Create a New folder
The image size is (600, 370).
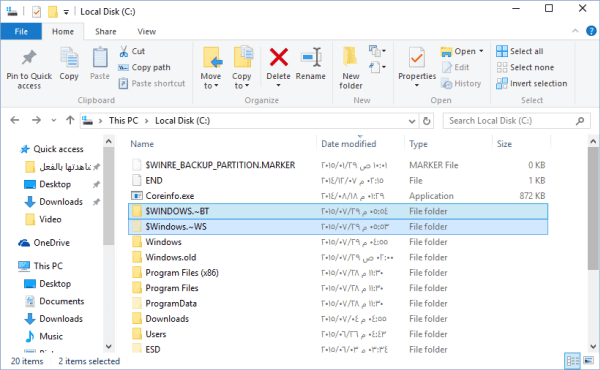[351, 69]
